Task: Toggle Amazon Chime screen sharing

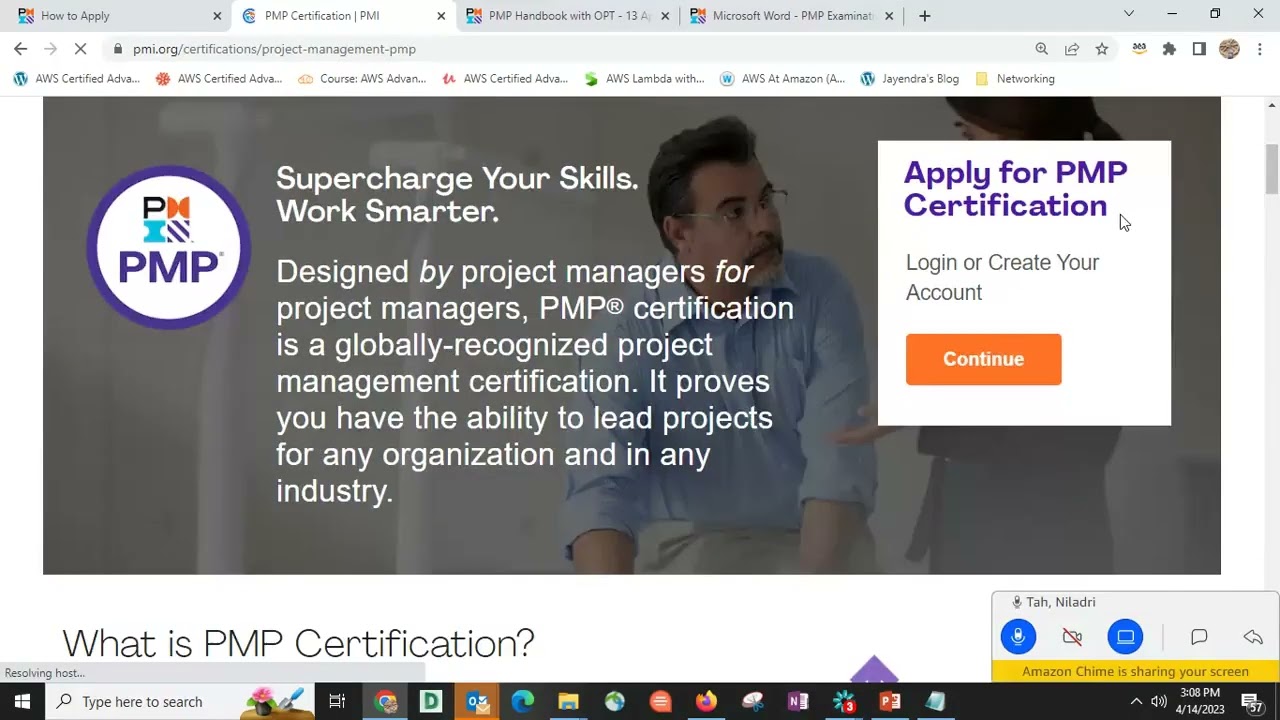Action: (1126, 637)
